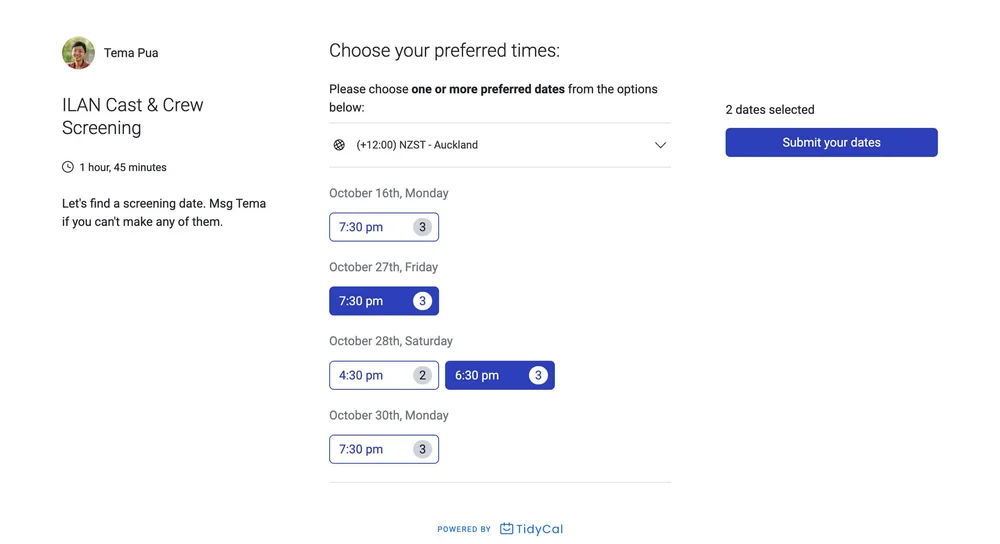Screen dimensions: 1000x544
Task: Click Tema Pua's profile avatar
Action: coord(78,53)
